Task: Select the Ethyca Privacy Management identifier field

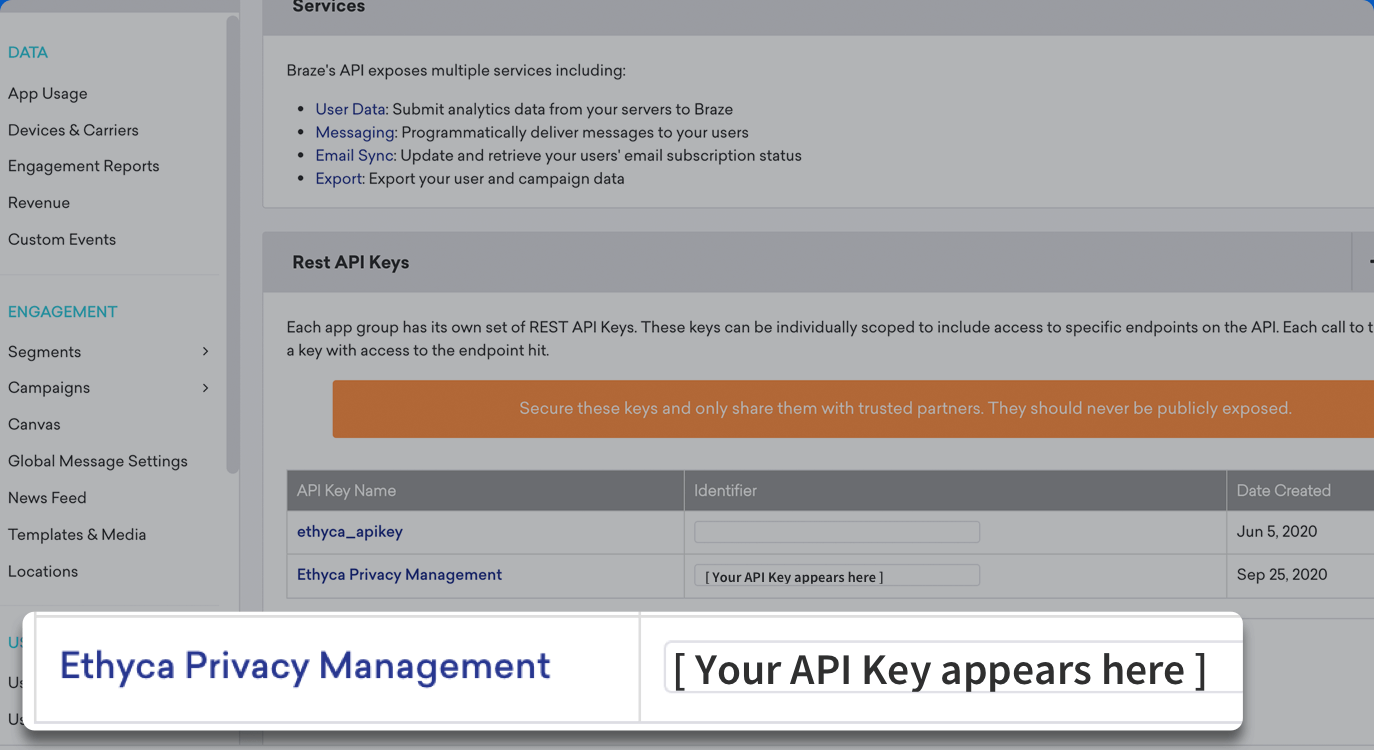Action: pos(837,576)
